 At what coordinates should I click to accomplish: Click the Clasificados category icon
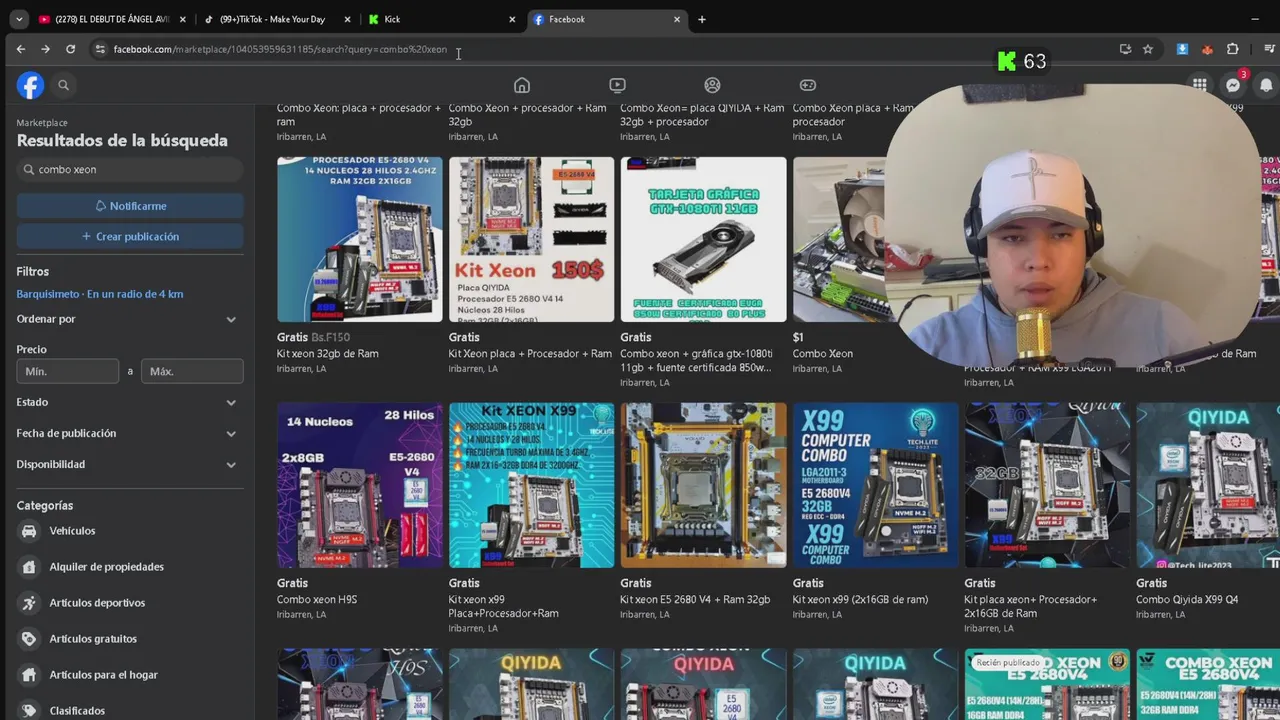click(29, 710)
